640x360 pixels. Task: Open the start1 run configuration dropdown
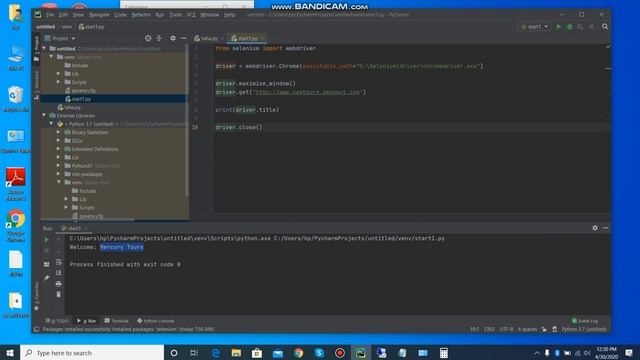pyautogui.click(x=534, y=27)
